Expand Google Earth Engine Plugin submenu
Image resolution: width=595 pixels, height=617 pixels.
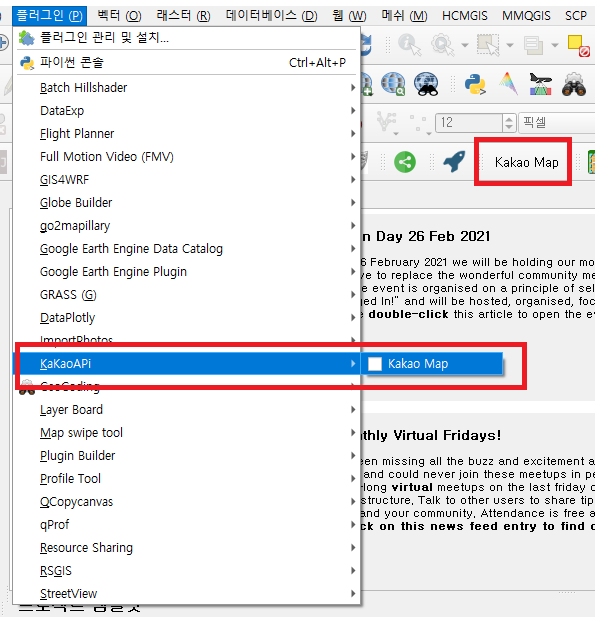point(187,272)
